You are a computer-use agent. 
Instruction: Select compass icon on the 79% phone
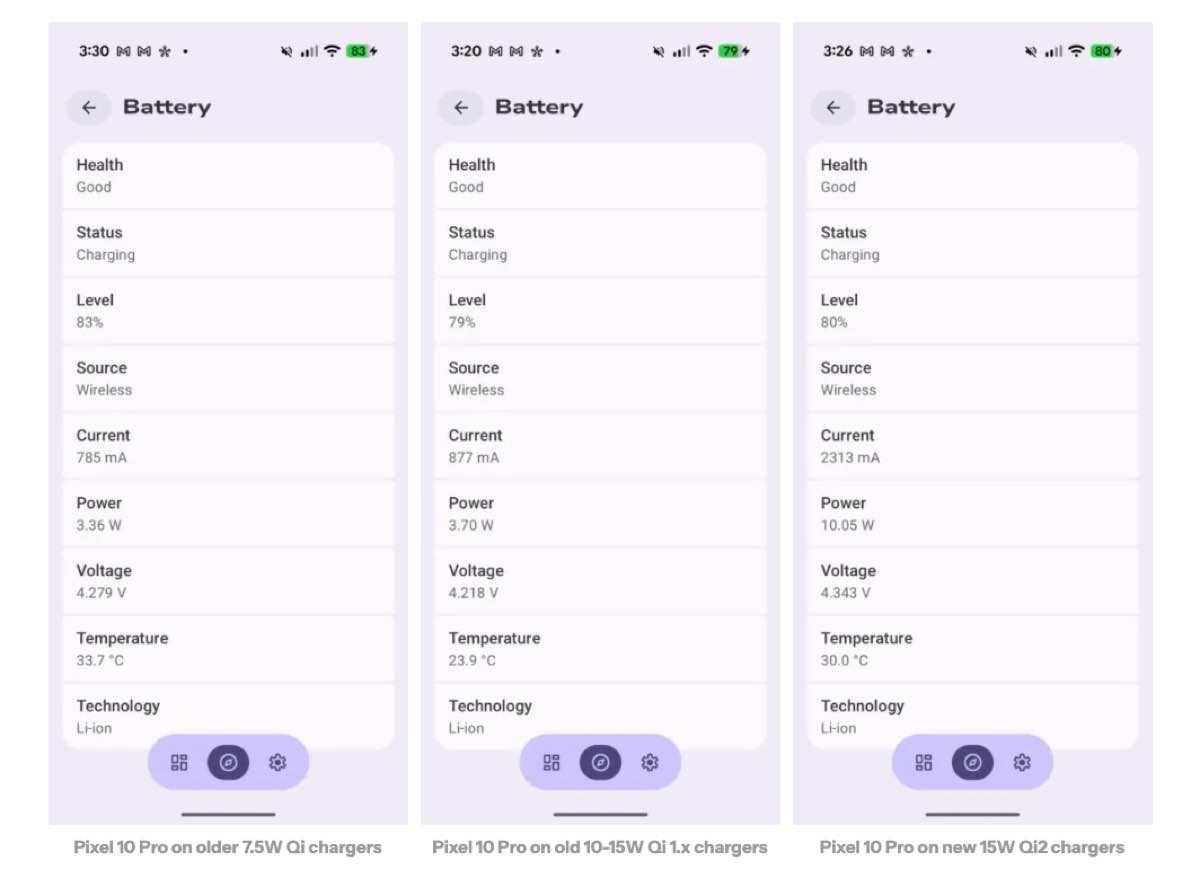(600, 763)
